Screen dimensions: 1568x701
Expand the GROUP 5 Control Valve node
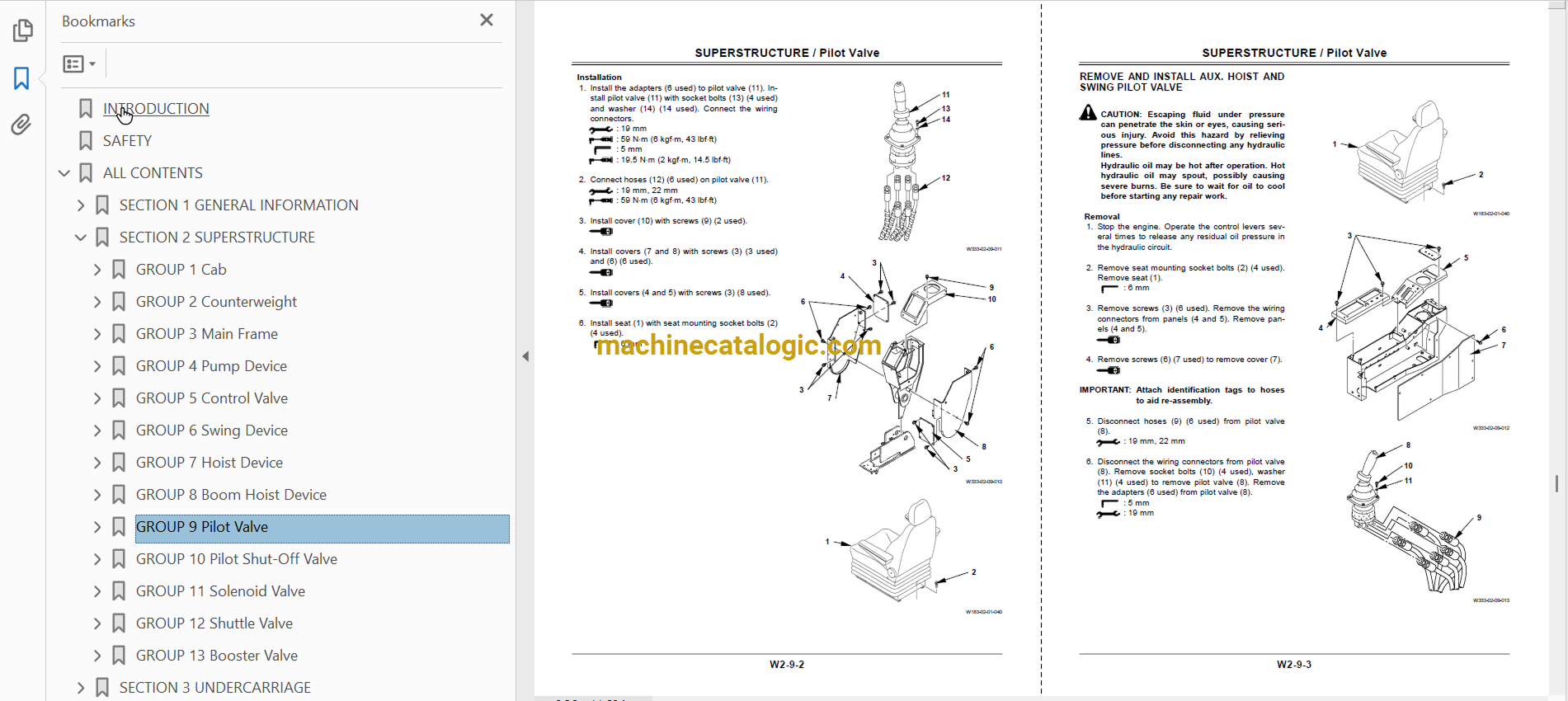97,398
